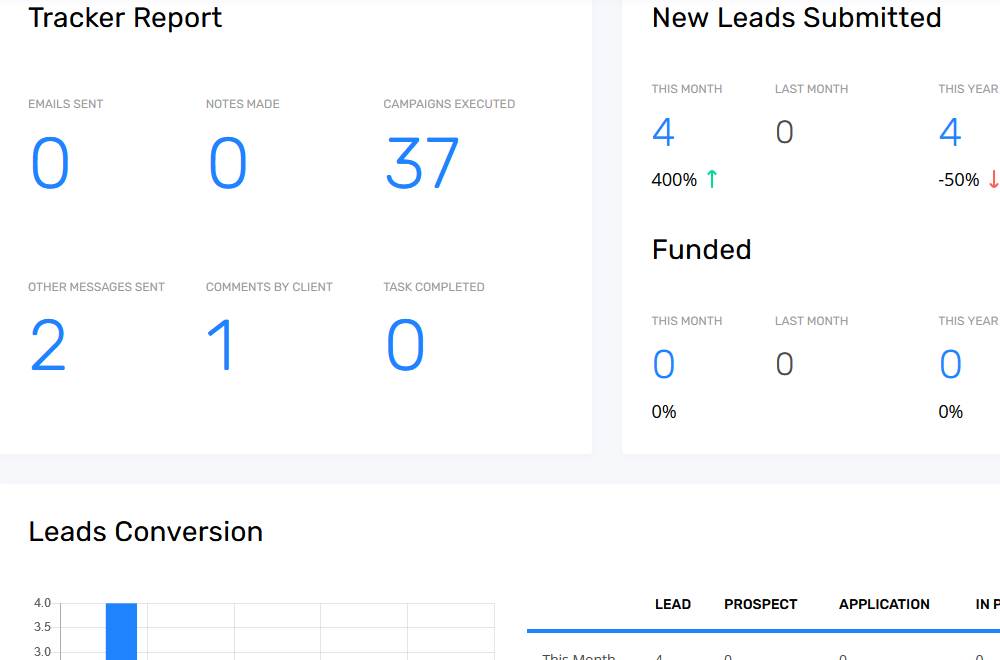Click the 0% under Funded This Month

664,412
